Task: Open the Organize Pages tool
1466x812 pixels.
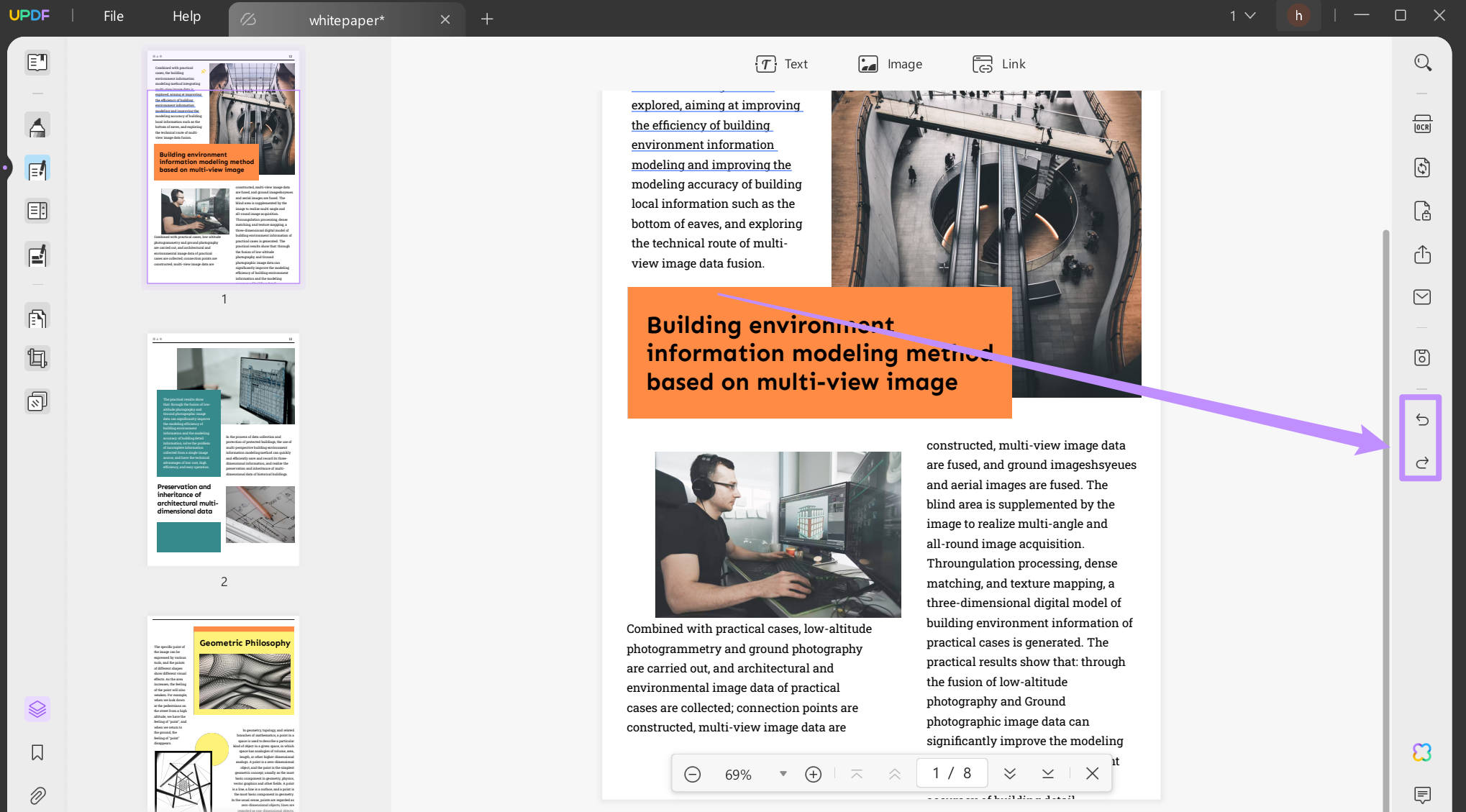Action: click(37, 317)
